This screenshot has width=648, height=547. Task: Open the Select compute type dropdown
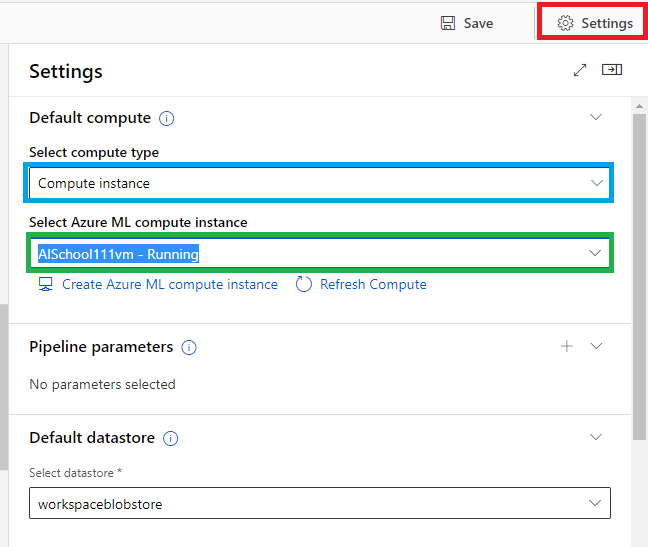click(x=319, y=183)
